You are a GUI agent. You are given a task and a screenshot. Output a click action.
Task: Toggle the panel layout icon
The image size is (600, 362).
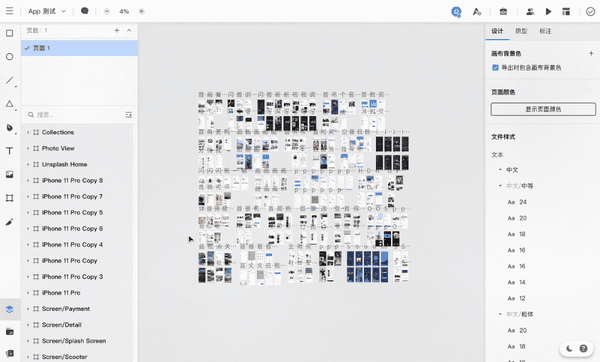(x=566, y=11)
